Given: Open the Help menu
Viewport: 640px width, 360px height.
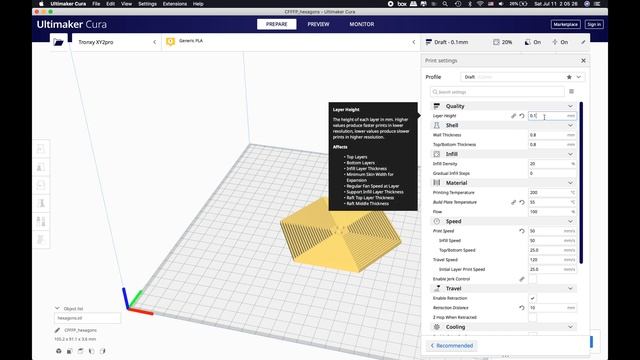Looking at the screenshot, I should (x=198, y=4).
